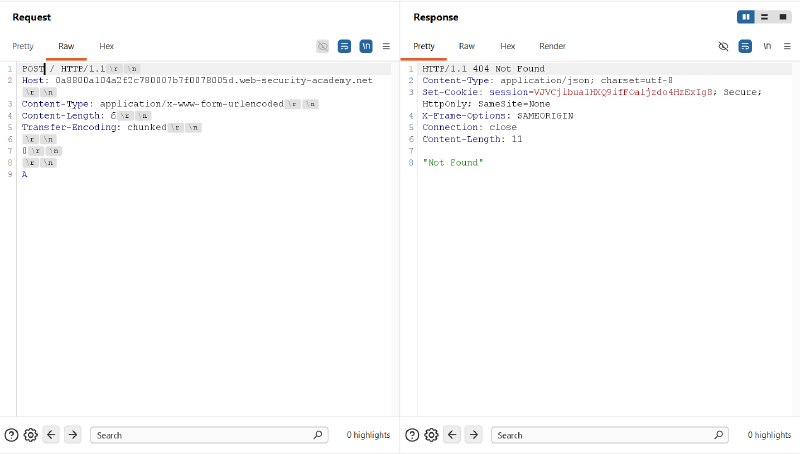Click application/x-www-form-urlencoded value
The image size is (800, 454).
point(191,104)
